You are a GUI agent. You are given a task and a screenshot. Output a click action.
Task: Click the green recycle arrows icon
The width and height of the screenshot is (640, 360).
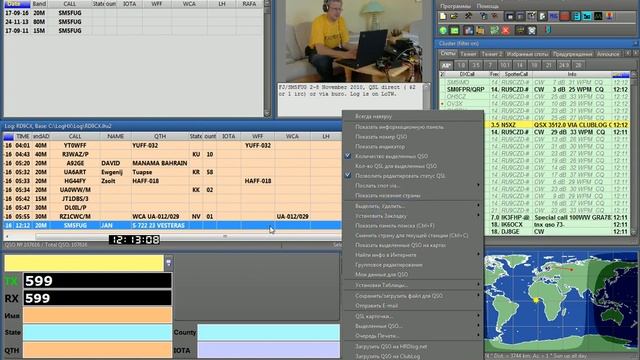494,30
